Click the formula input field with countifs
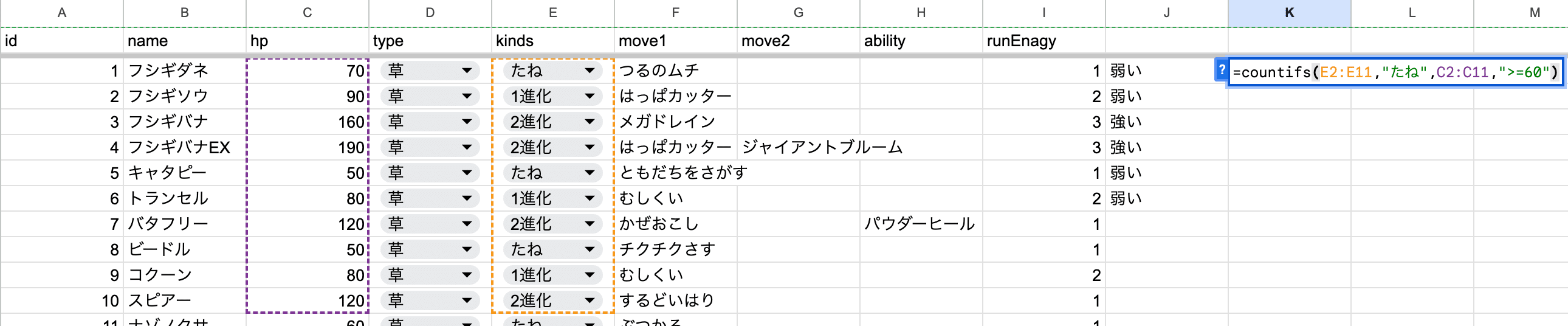 tap(1396, 72)
